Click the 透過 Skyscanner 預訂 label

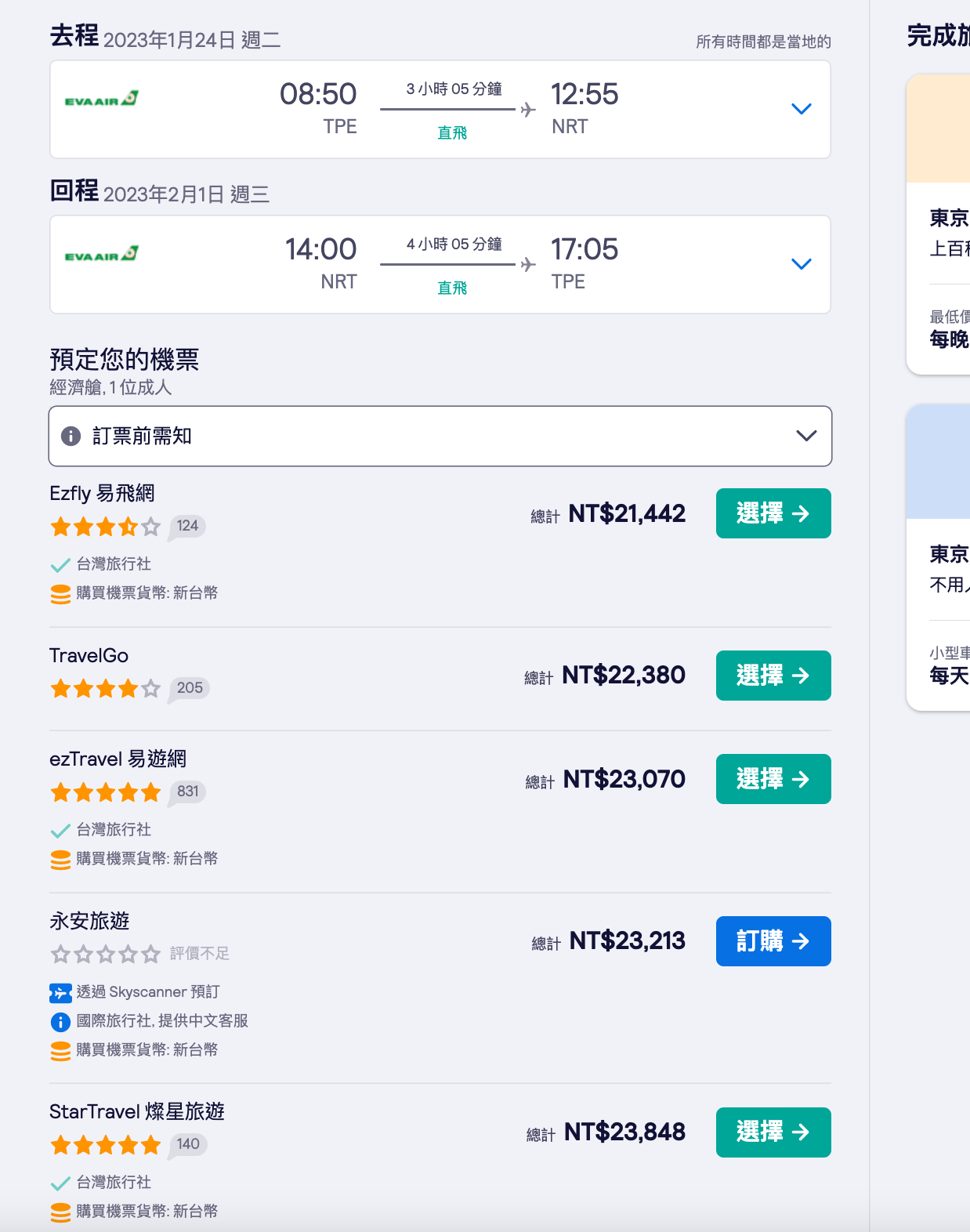pos(148,992)
